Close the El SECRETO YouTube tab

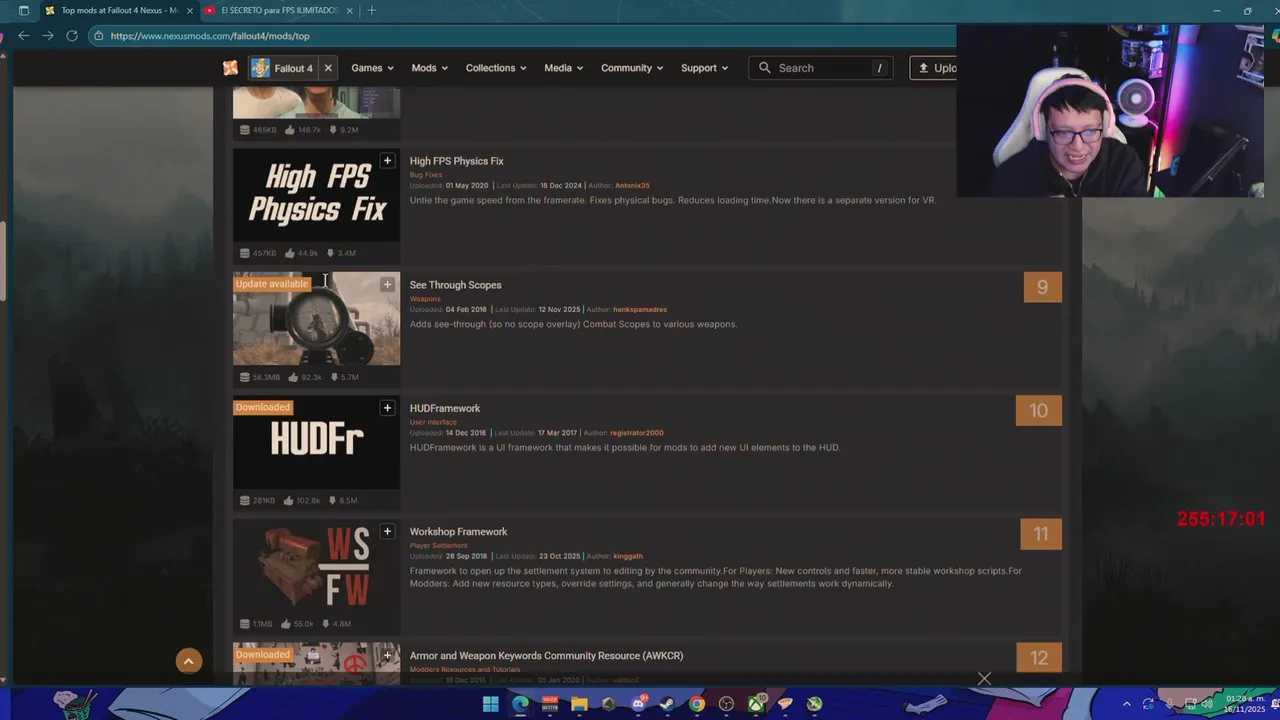pos(349,11)
